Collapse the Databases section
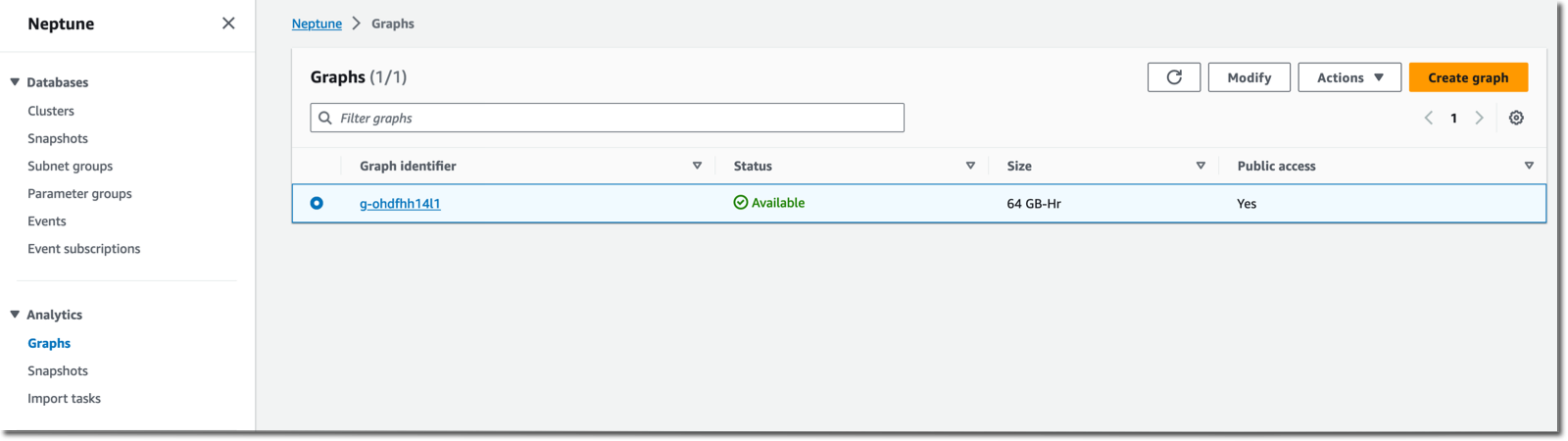This screenshot has width=1568, height=441. click(x=15, y=82)
